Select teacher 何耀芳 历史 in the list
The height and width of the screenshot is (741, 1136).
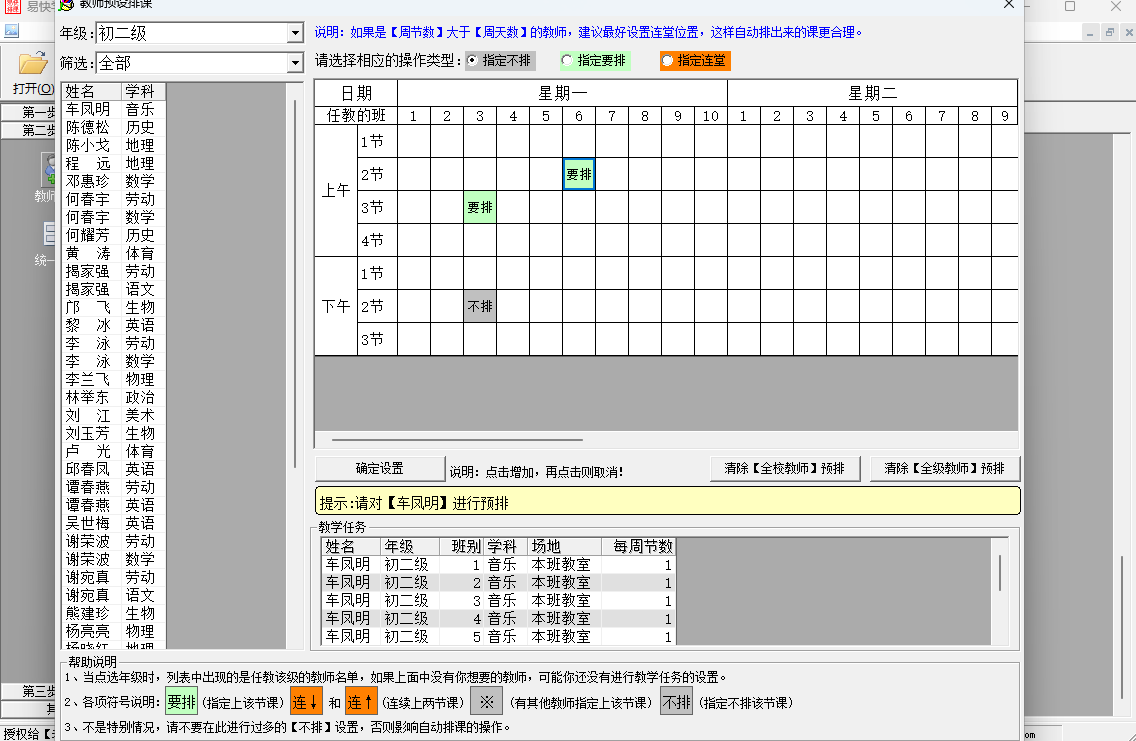[x=114, y=235]
